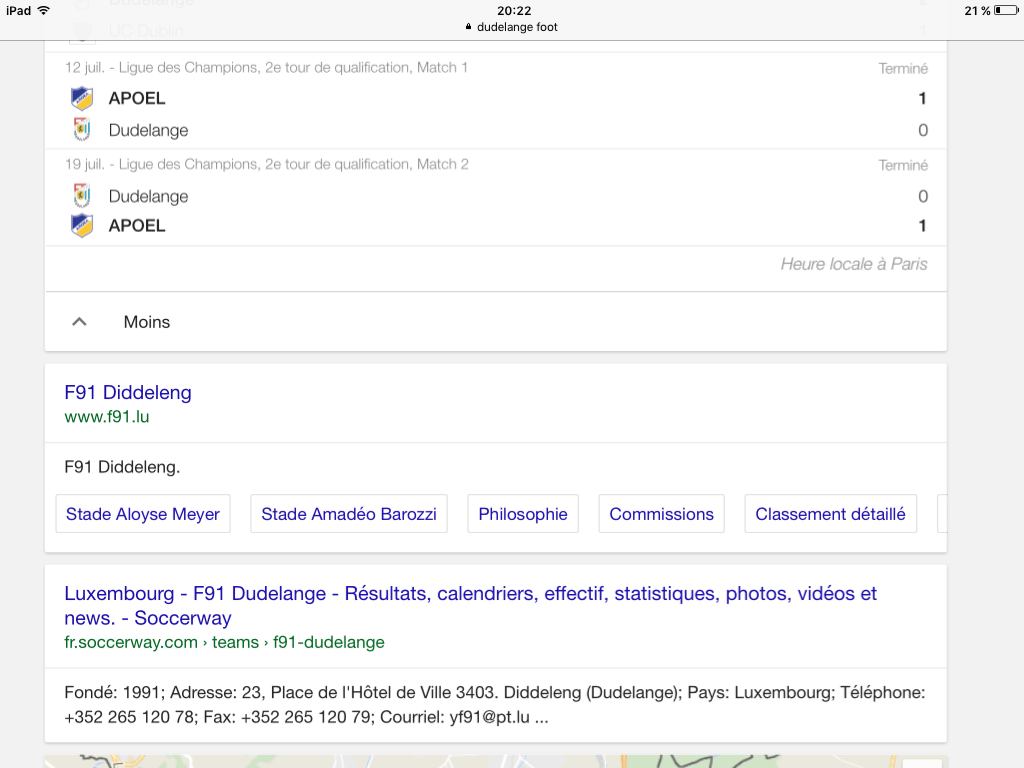Open the F91 Diddeleng result title

coord(128,393)
